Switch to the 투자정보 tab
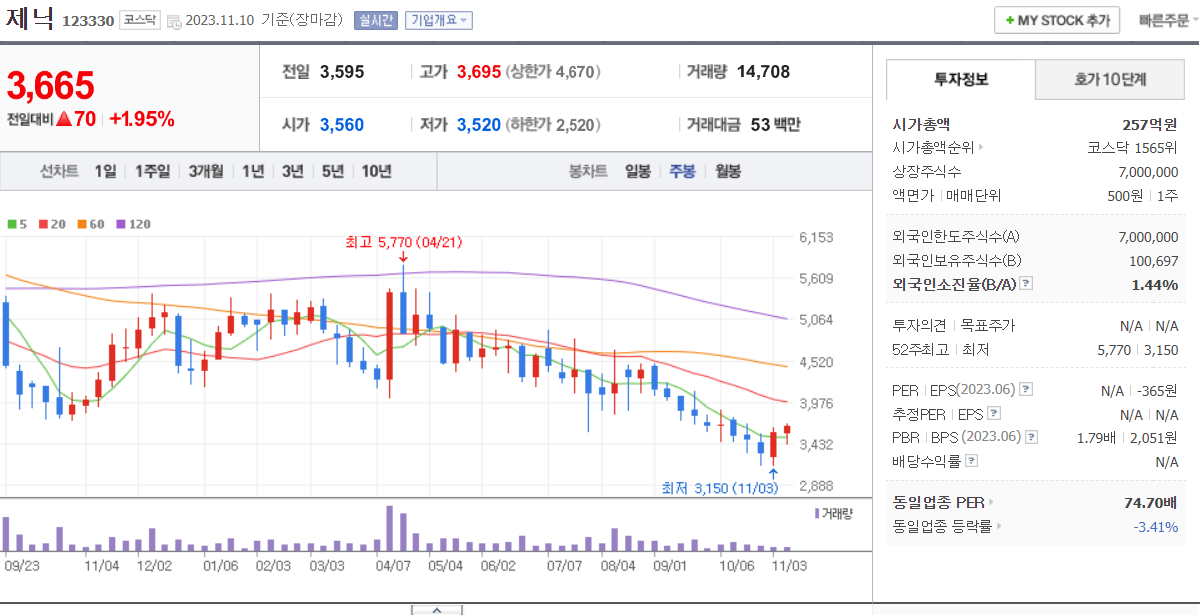1203x615 pixels. (x=960, y=79)
